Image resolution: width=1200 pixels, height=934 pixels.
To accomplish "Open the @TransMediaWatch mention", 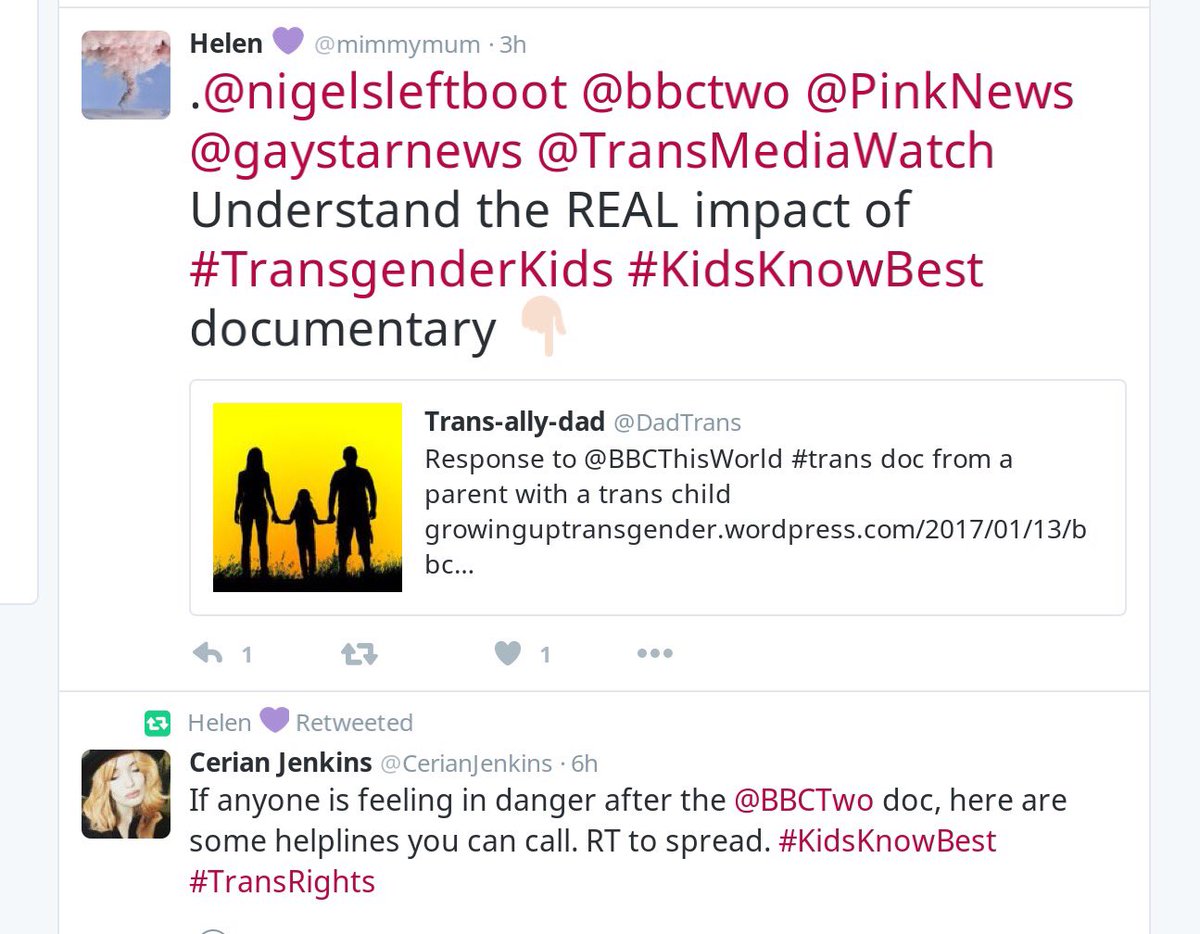I will click(766, 151).
